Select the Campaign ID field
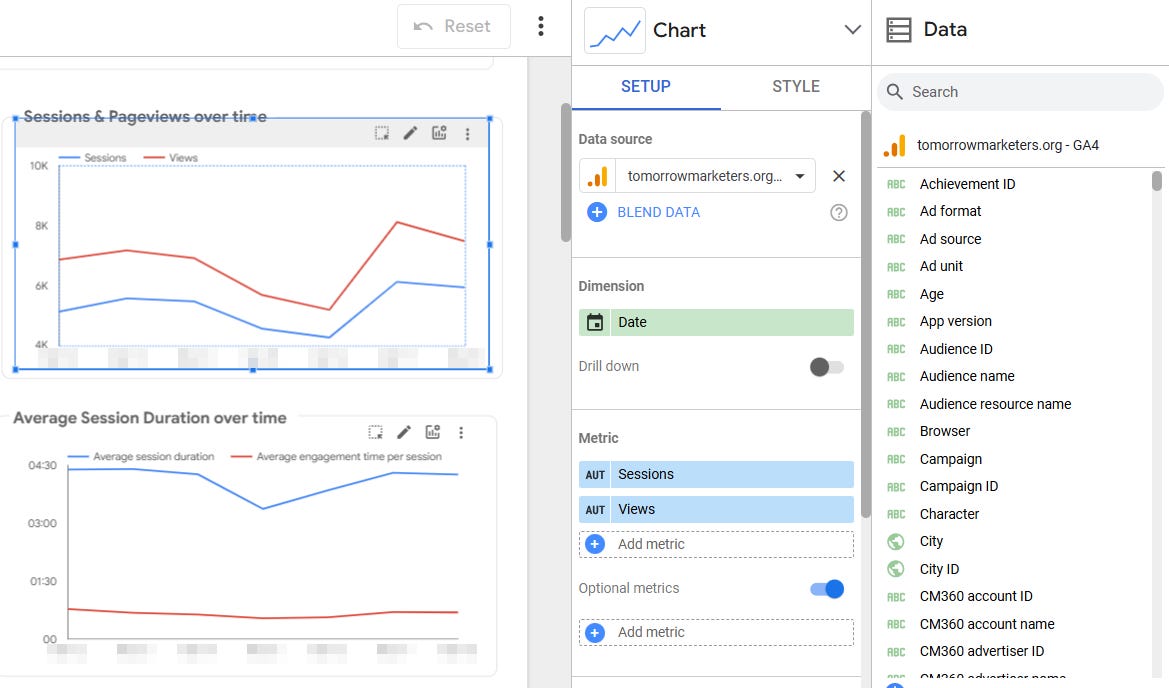Image resolution: width=1169 pixels, height=688 pixels. pyautogui.click(x=959, y=487)
